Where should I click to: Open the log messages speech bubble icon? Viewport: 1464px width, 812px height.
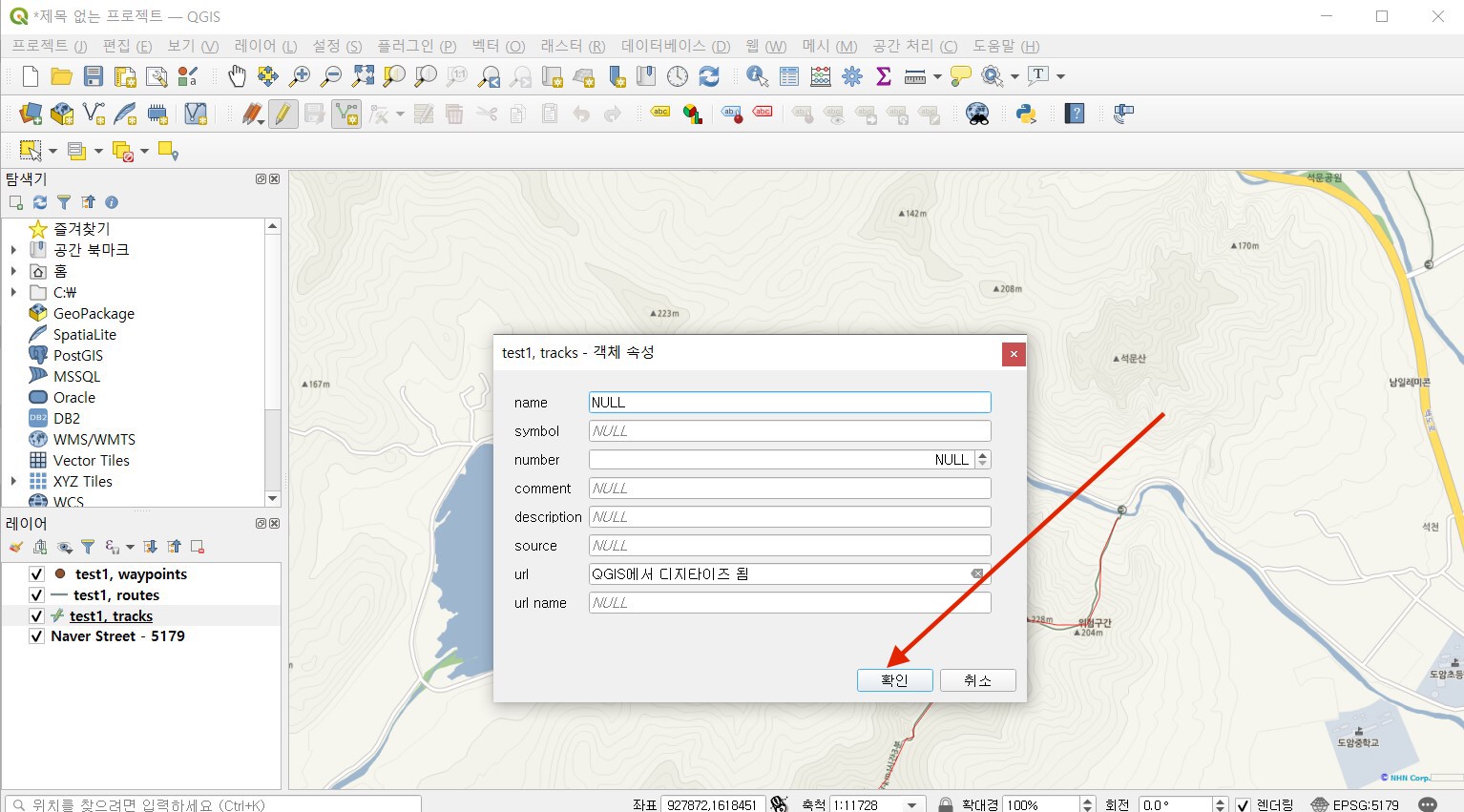(1428, 805)
